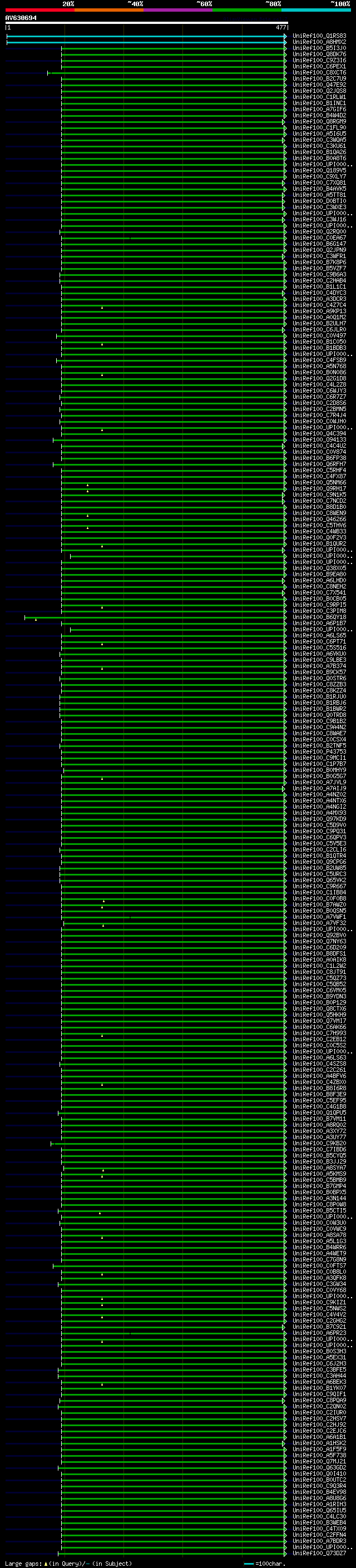Select label UniRef100_C4FSB9

point(319,360)
